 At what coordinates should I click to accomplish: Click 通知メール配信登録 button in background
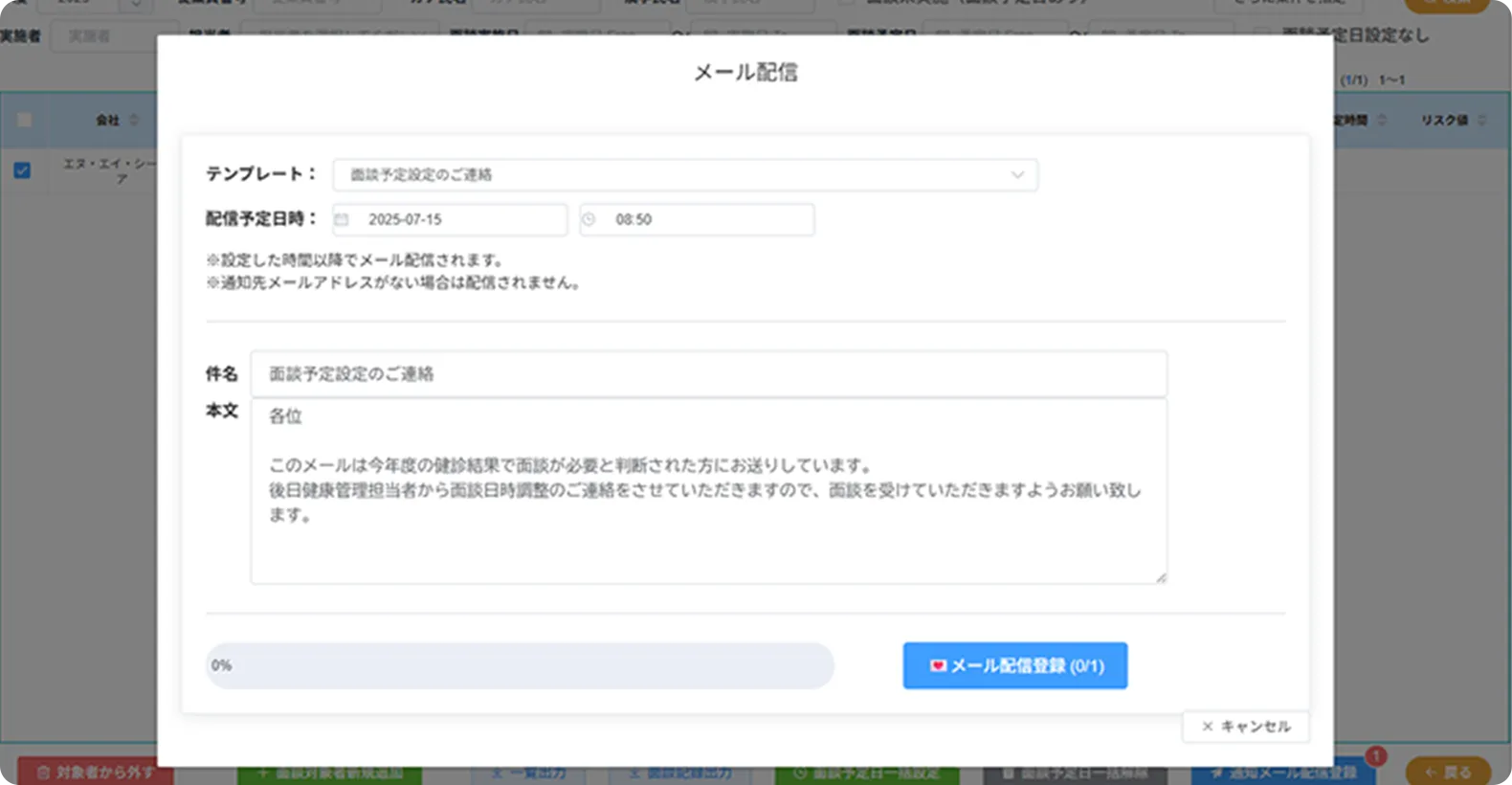[x=1284, y=773]
